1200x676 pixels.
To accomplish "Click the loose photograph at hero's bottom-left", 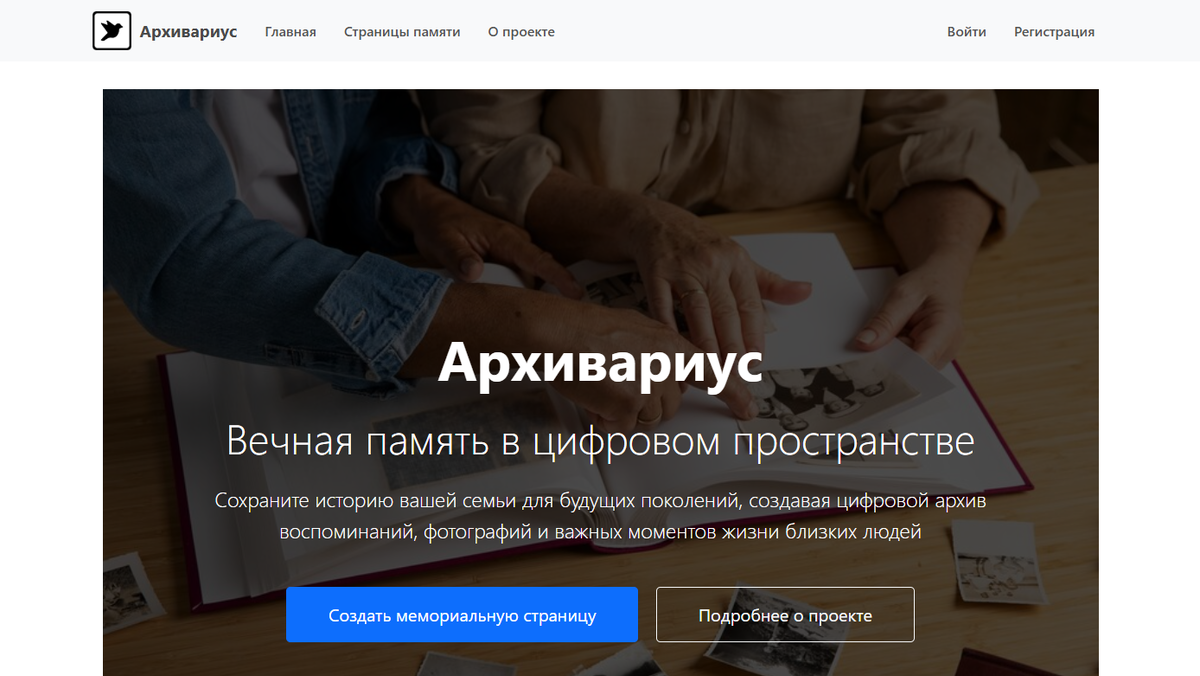I will point(132,594).
